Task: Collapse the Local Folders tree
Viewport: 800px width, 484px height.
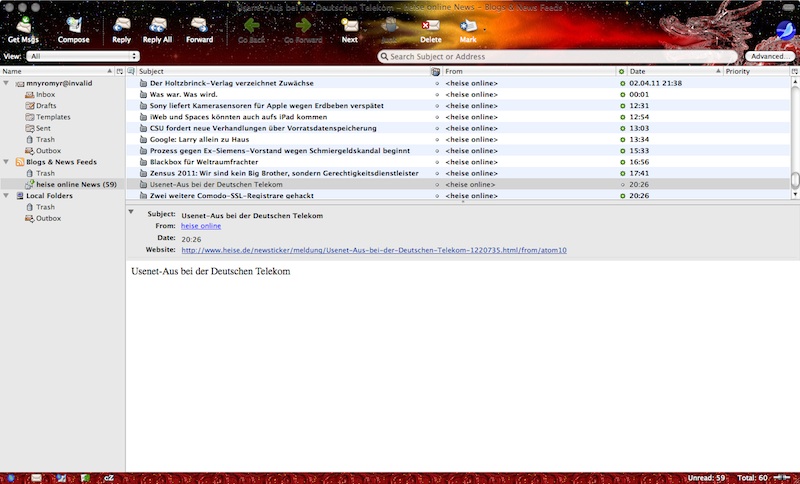Action: (x=7, y=196)
